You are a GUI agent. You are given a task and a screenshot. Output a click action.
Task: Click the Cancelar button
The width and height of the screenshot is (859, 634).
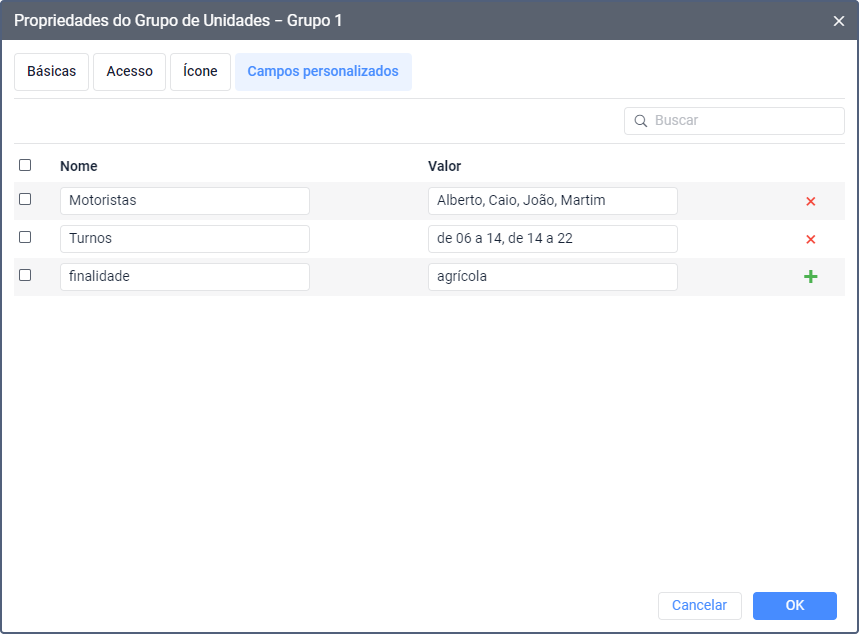699,606
